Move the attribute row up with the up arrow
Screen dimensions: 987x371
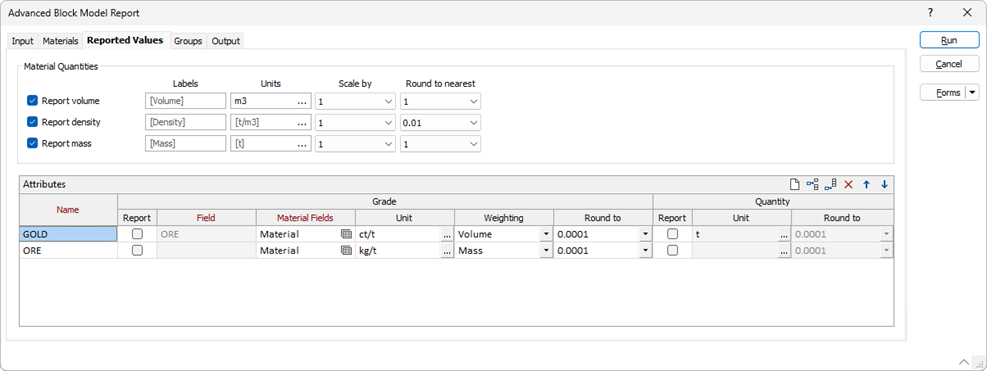866,185
